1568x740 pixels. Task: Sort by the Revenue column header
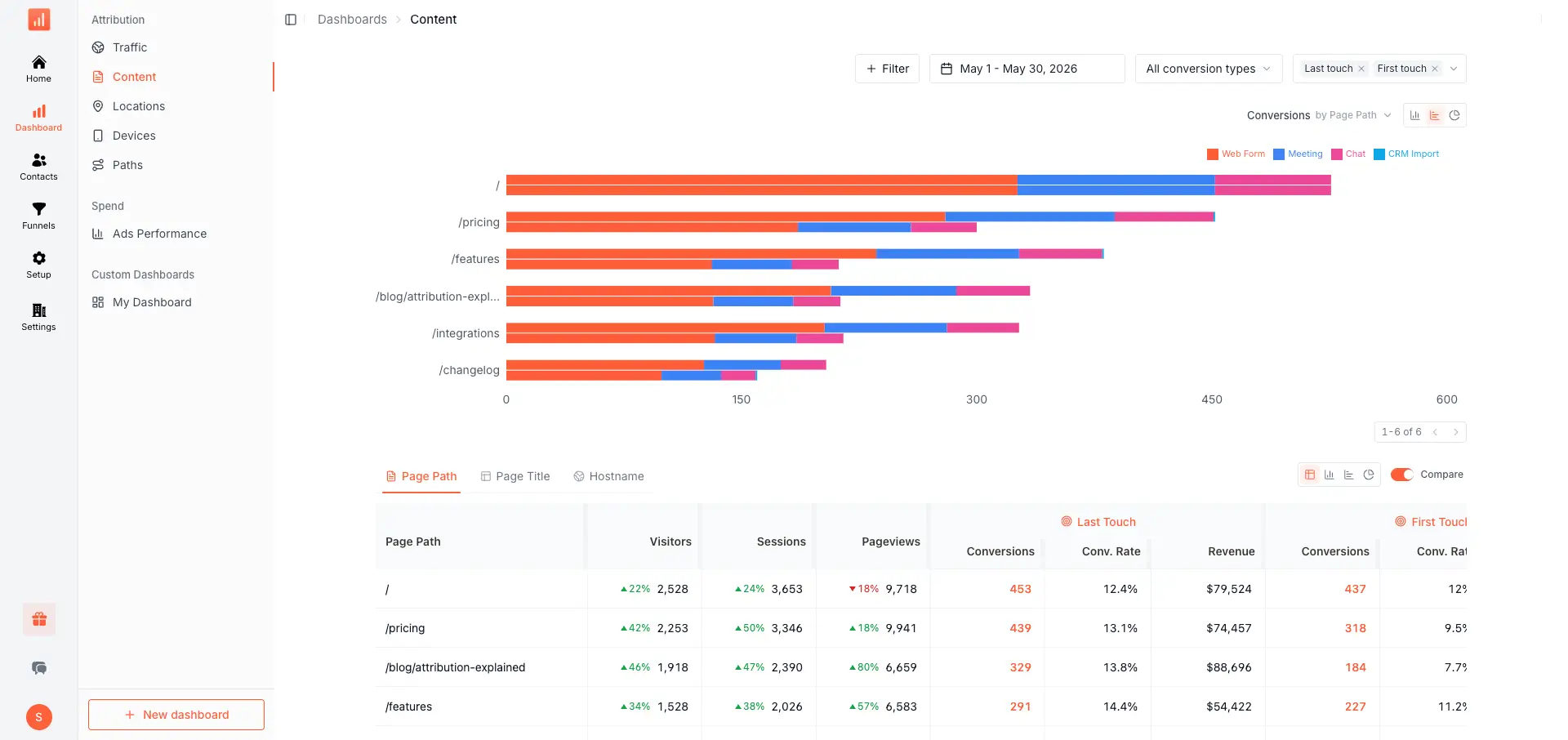[x=1232, y=551]
